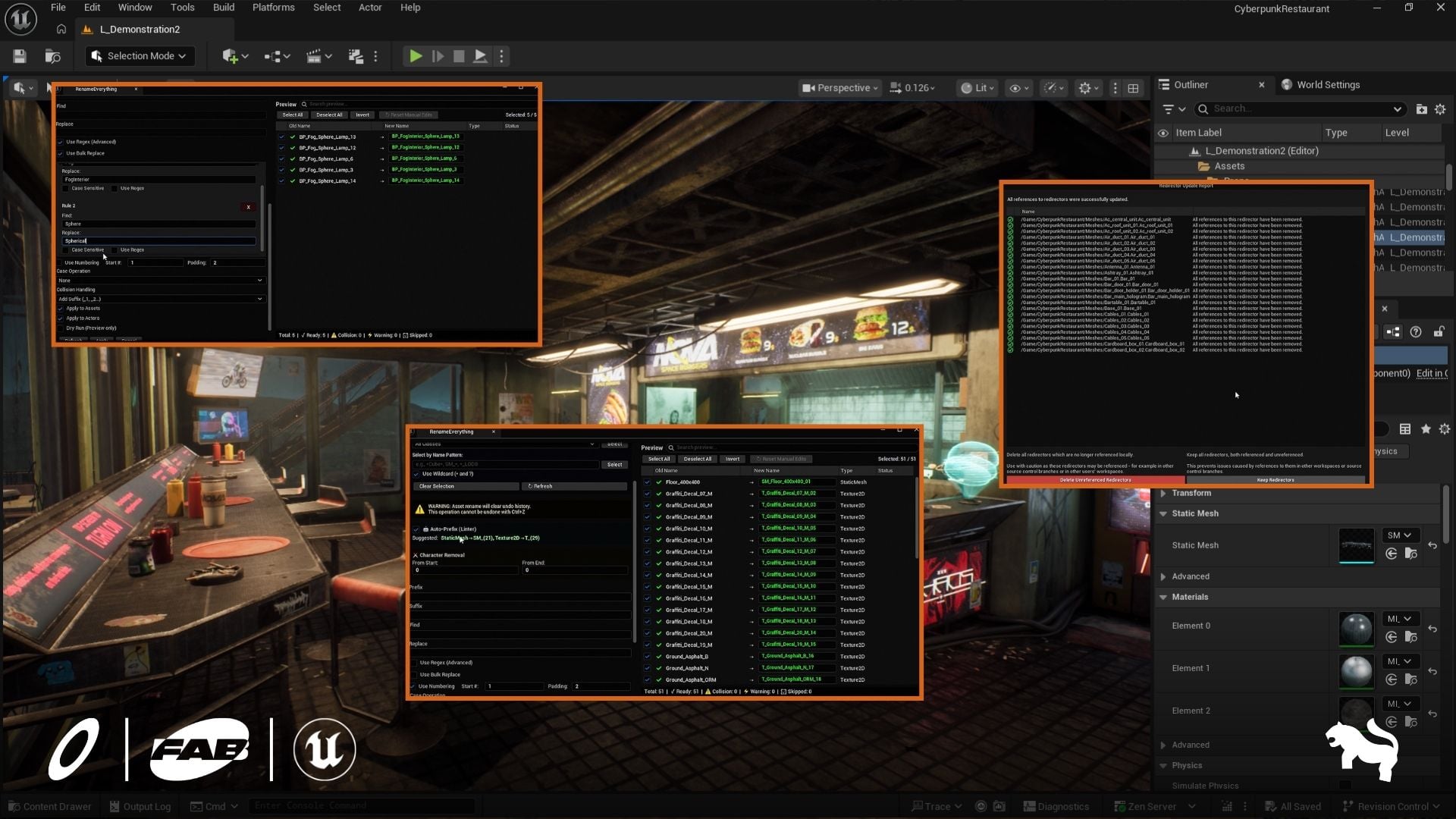Select the Stop playback icon in toolbar
The width and height of the screenshot is (1456, 819).
(x=459, y=55)
